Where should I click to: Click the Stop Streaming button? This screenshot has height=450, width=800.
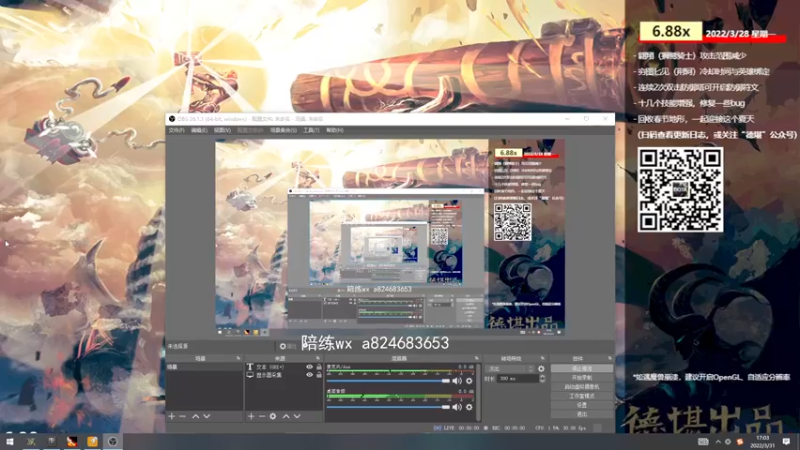pyautogui.click(x=582, y=368)
